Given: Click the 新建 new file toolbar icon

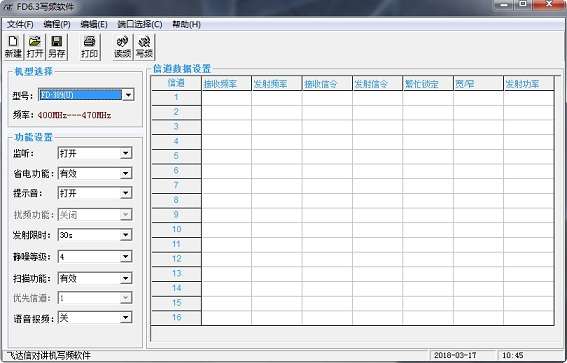Looking at the screenshot, I should click(13, 47).
